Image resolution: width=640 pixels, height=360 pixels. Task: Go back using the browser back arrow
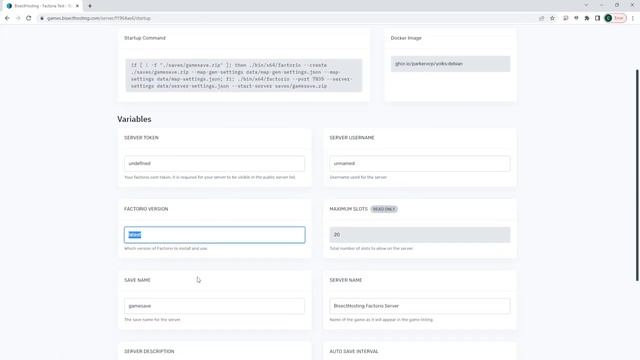click(7, 18)
